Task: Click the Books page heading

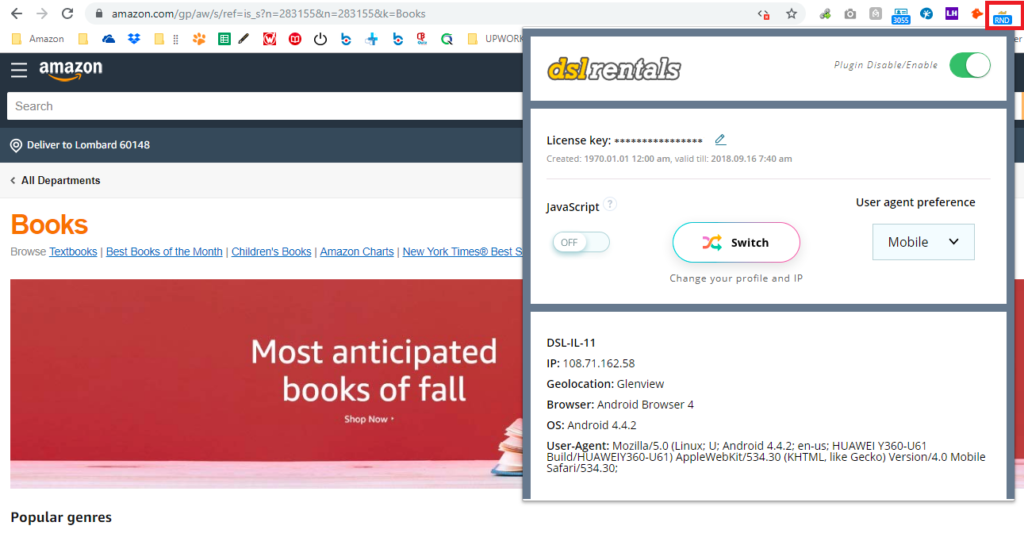Action: 49,225
